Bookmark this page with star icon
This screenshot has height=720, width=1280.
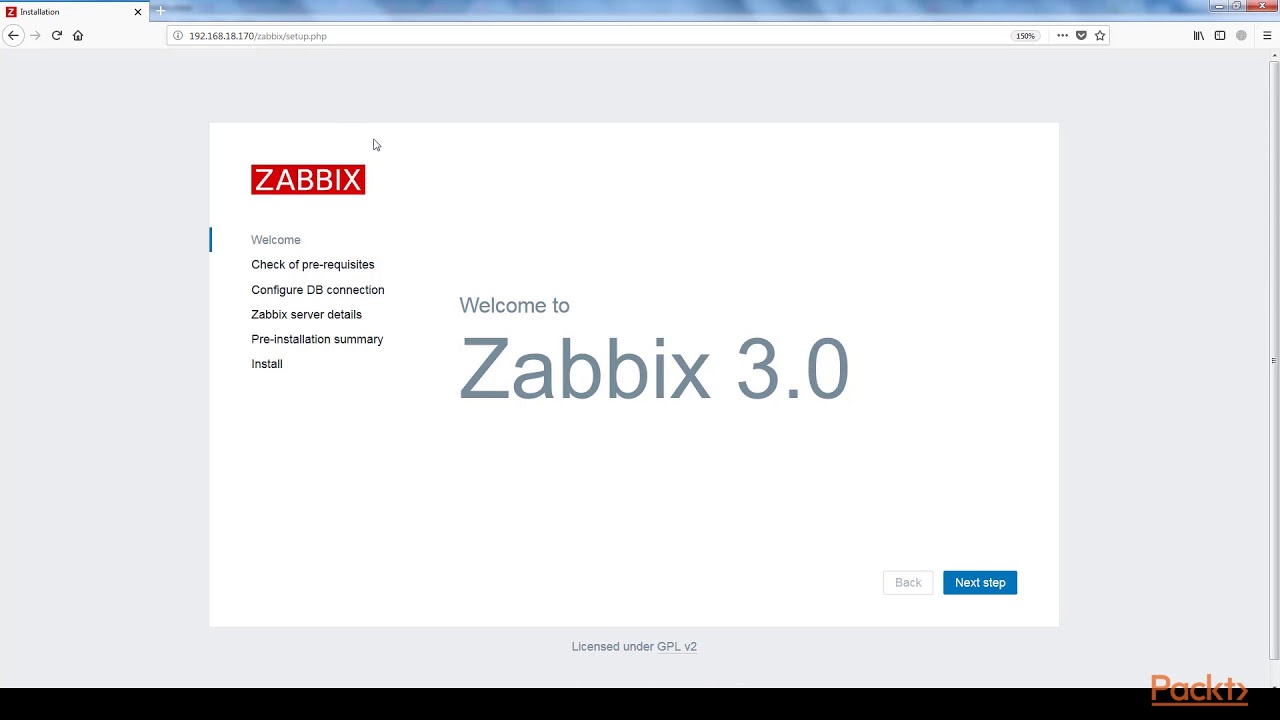[x=1100, y=35]
